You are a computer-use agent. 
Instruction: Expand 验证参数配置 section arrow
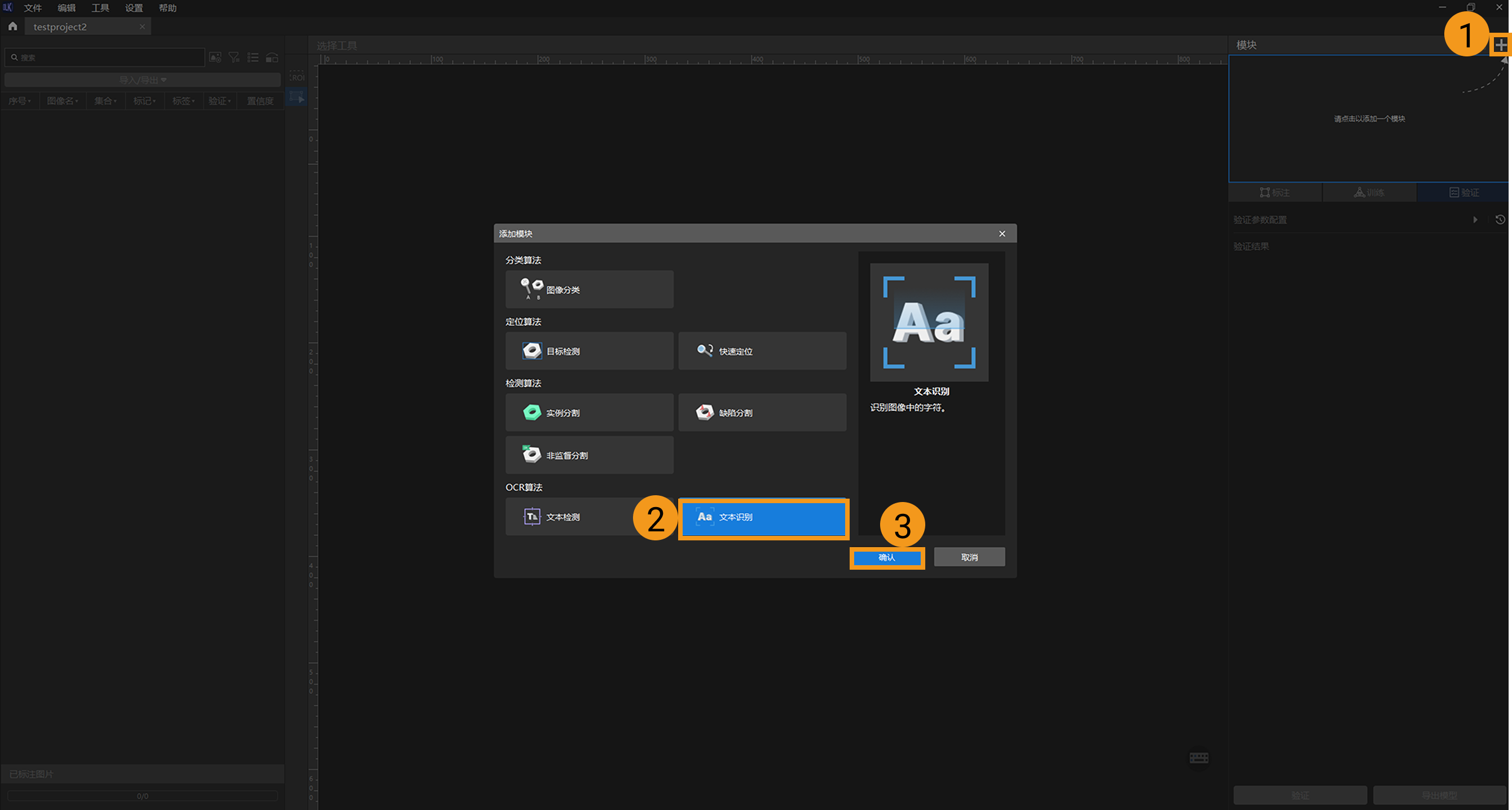pyautogui.click(x=1475, y=219)
